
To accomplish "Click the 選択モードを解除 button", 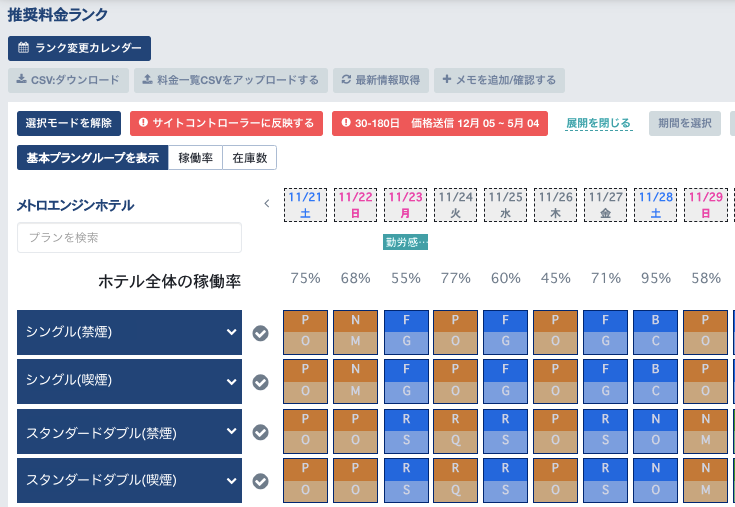I will (69, 123).
